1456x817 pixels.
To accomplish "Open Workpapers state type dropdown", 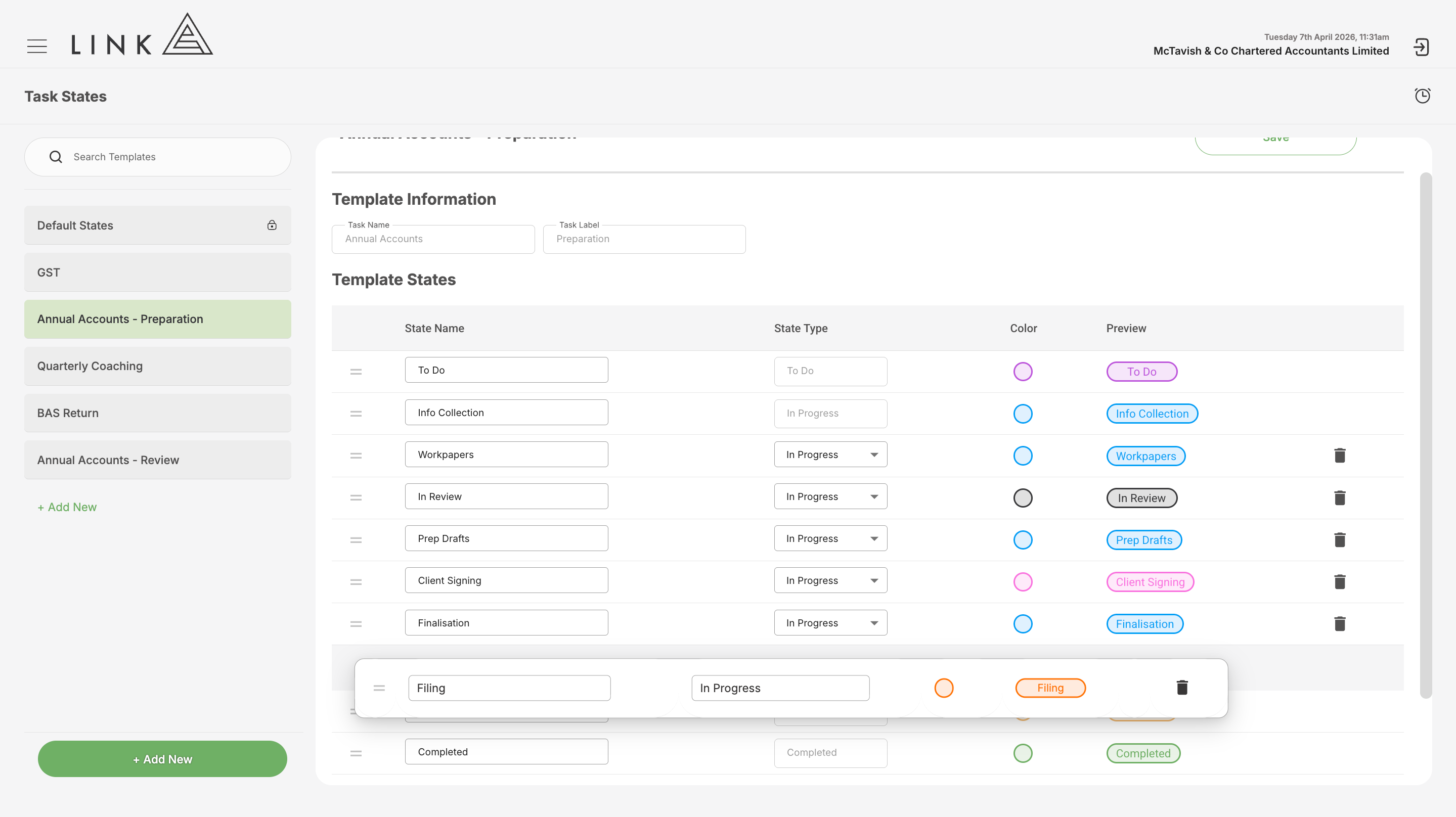I will [x=830, y=455].
